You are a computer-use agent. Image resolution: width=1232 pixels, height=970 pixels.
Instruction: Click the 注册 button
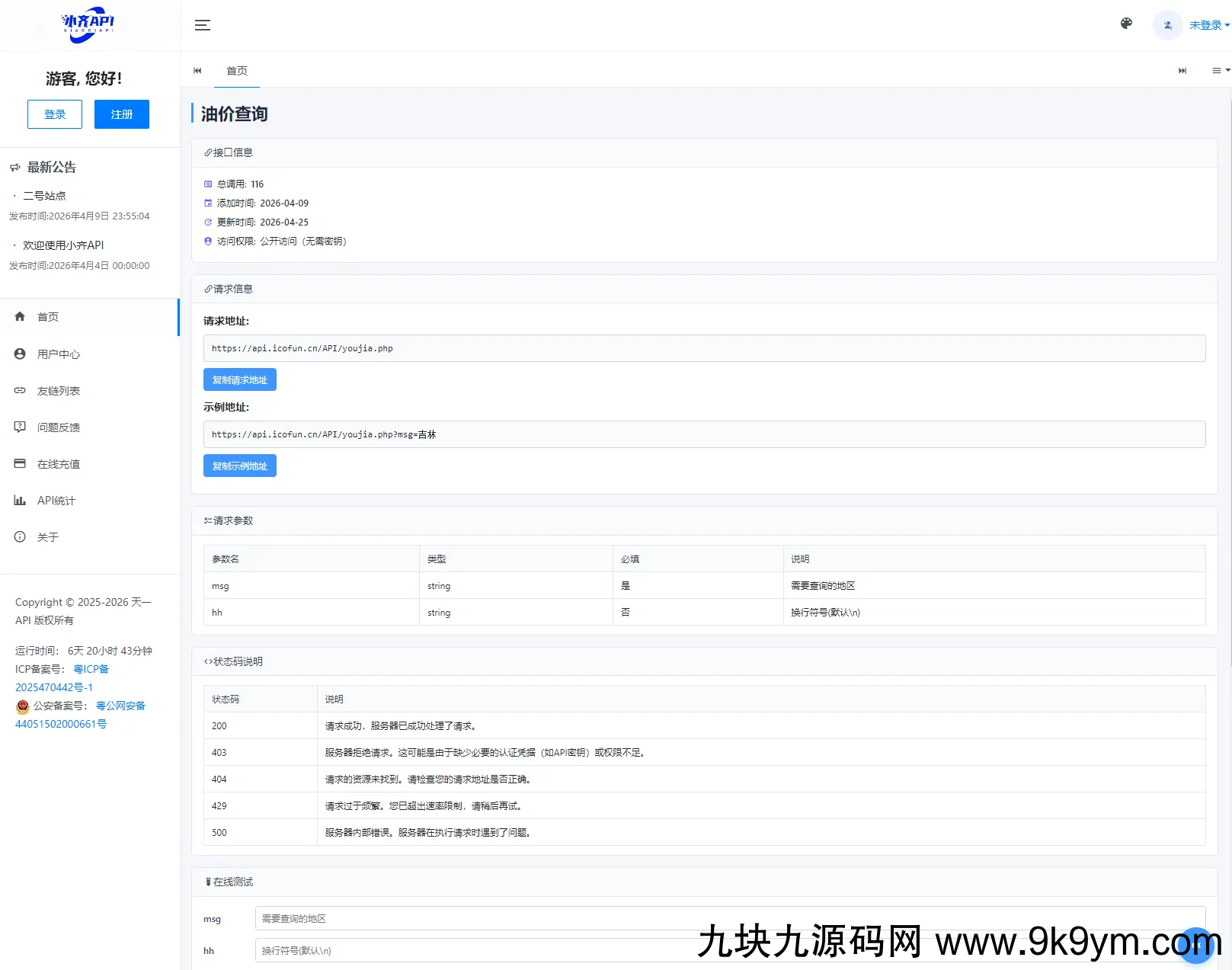[x=122, y=114]
